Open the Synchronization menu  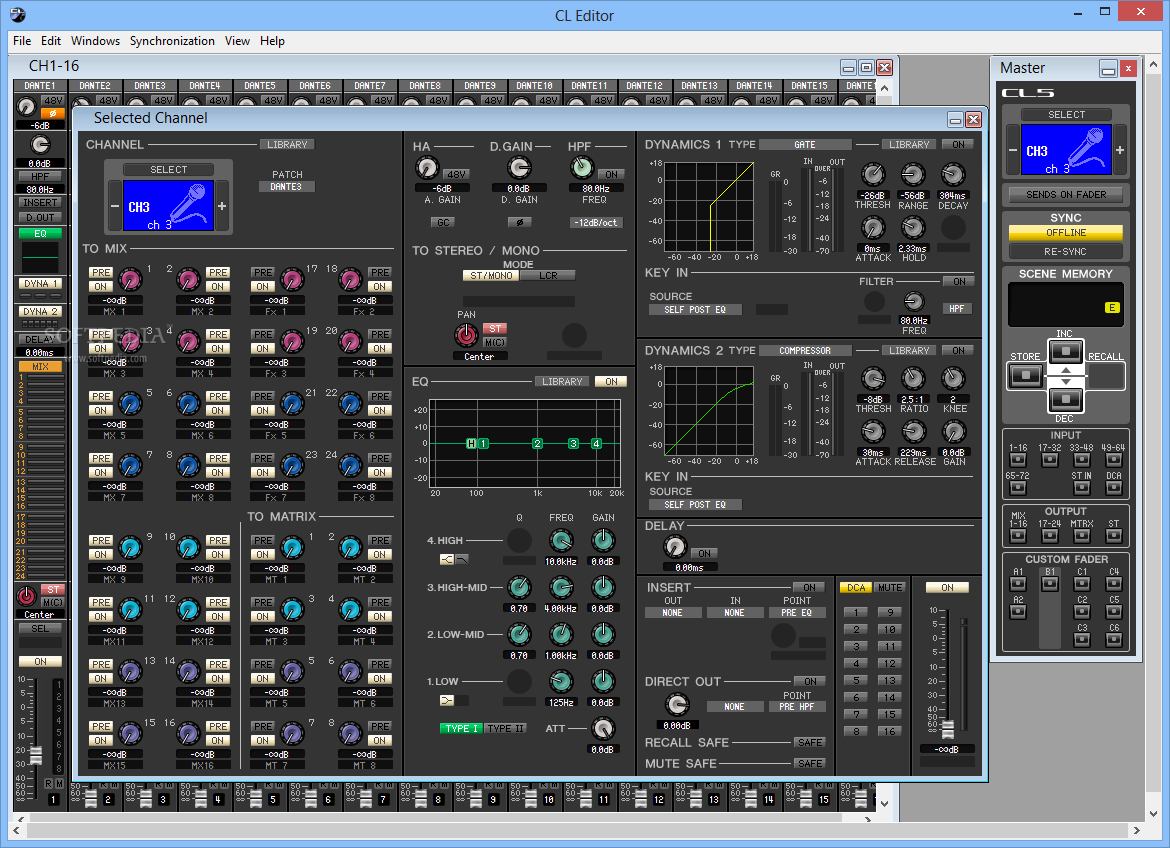click(172, 41)
